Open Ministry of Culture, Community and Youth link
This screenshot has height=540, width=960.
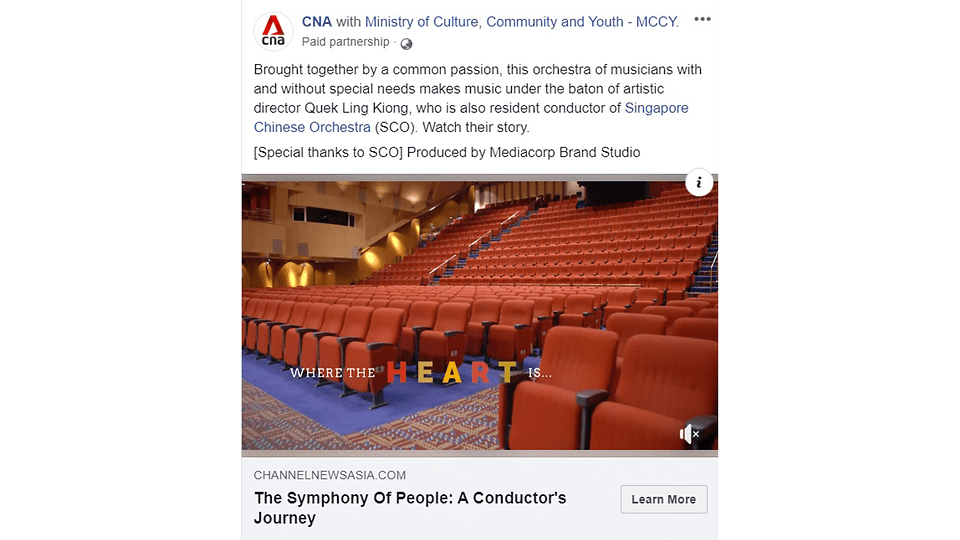pyautogui.click(x=522, y=21)
